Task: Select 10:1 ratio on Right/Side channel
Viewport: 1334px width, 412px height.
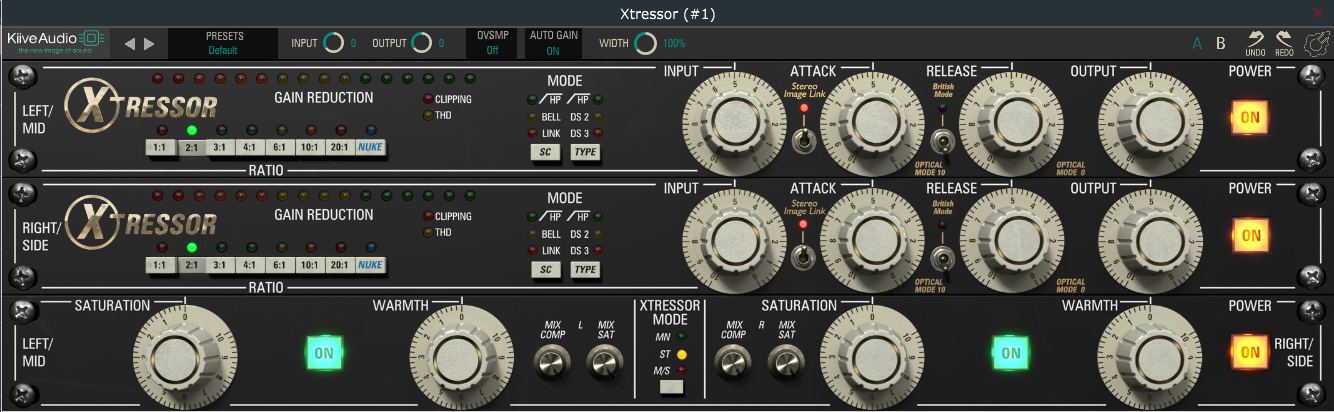Action: 310,265
